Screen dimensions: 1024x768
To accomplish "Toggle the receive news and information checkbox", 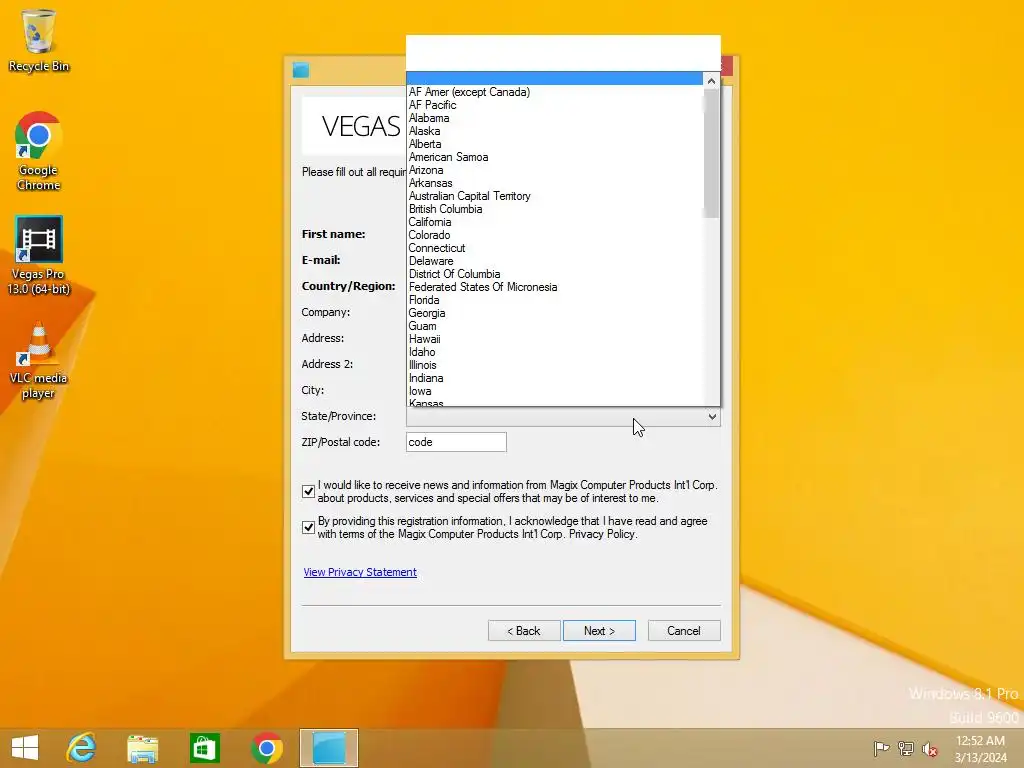I will (x=308, y=492).
